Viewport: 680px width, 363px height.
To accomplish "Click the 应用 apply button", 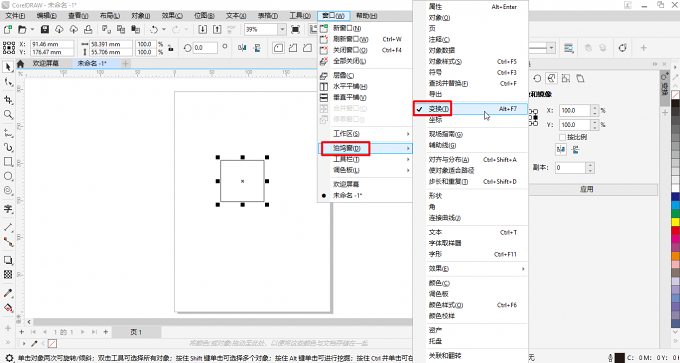I will pos(586,190).
